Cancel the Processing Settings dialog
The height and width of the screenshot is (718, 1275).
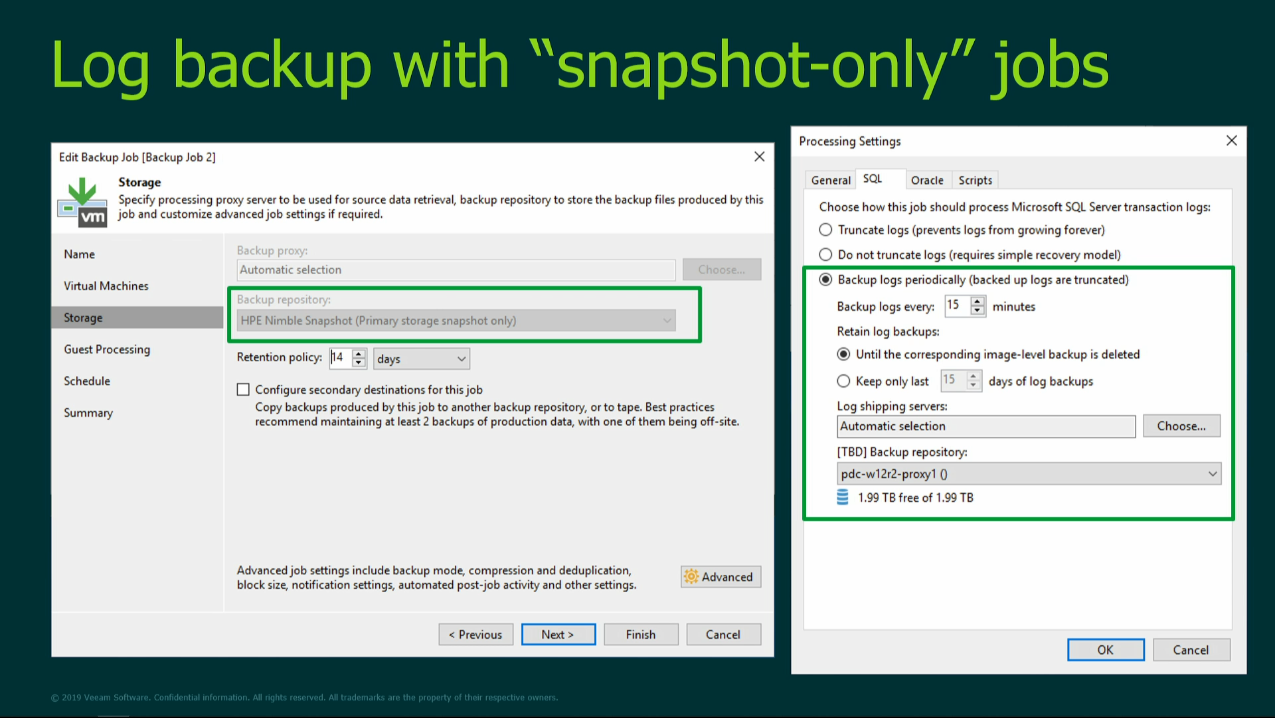click(1191, 650)
